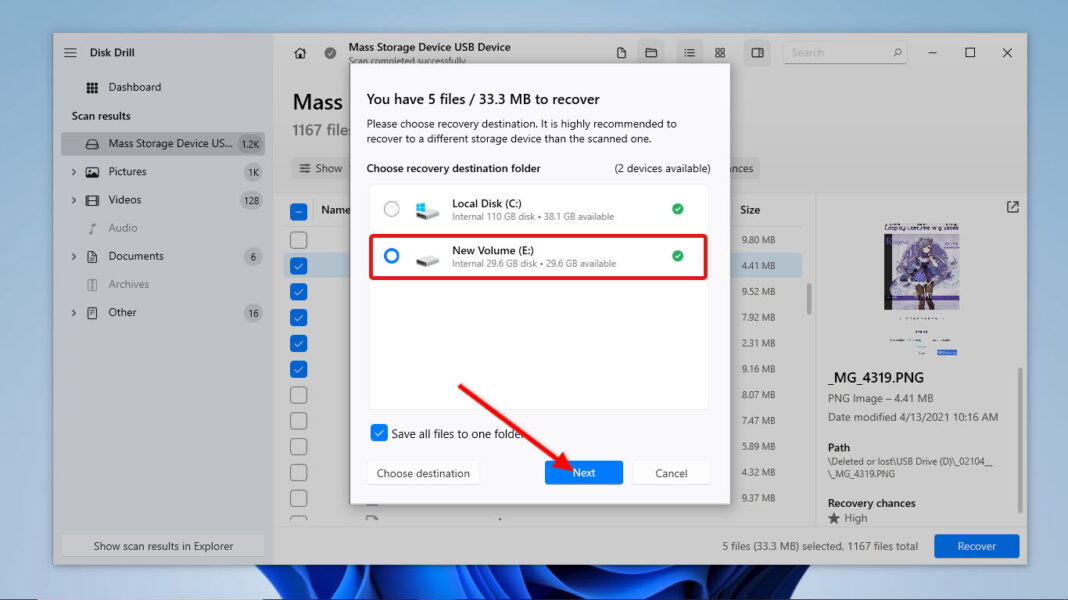Show scan results in Explorer
This screenshot has width=1068, height=600.
pyautogui.click(x=162, y=545)
